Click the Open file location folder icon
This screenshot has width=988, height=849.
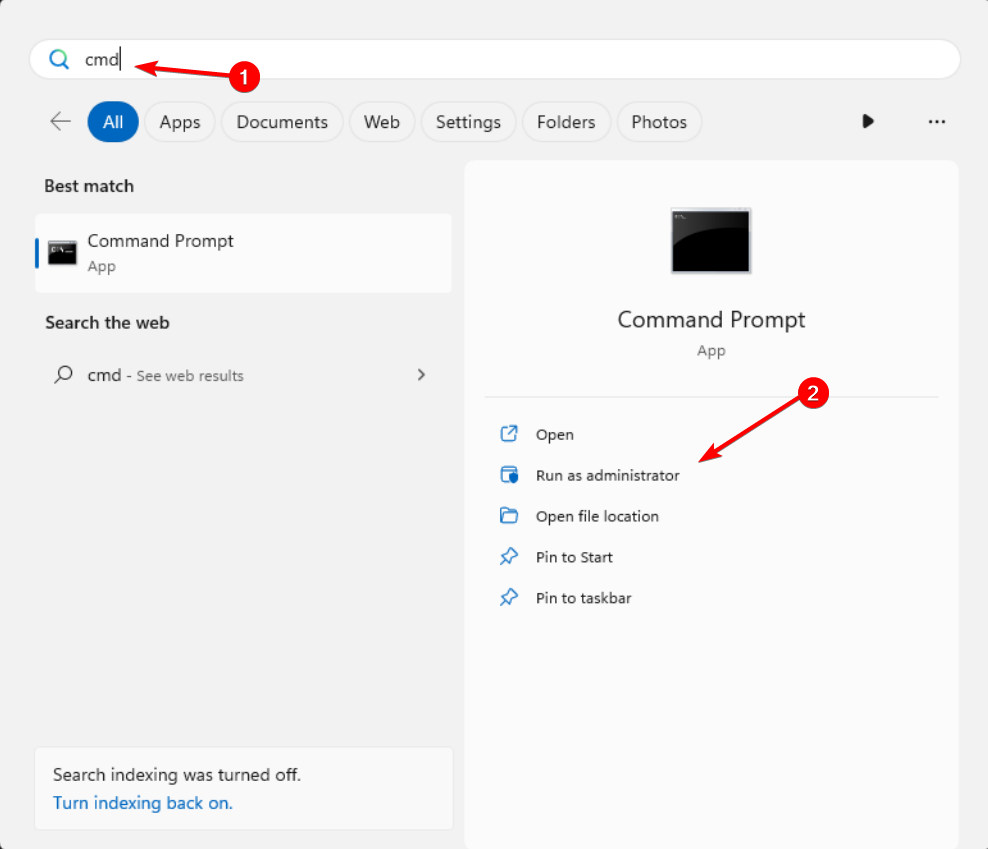(x=509, y=516)
